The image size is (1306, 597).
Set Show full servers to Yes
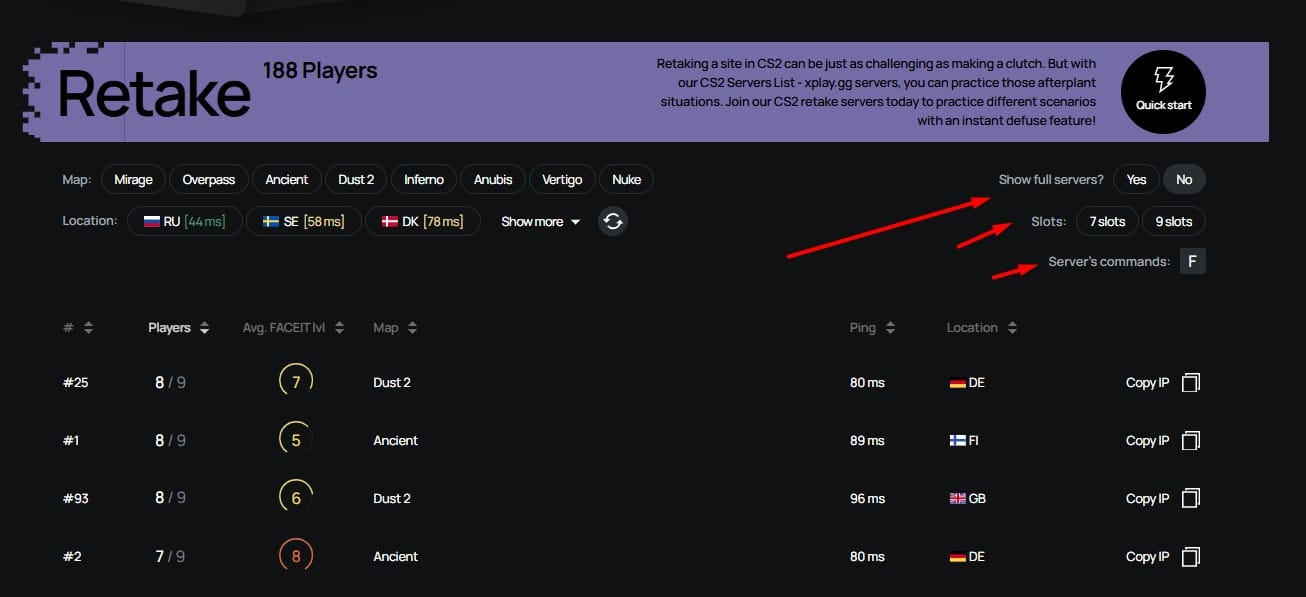click(x=1136, y=180)
